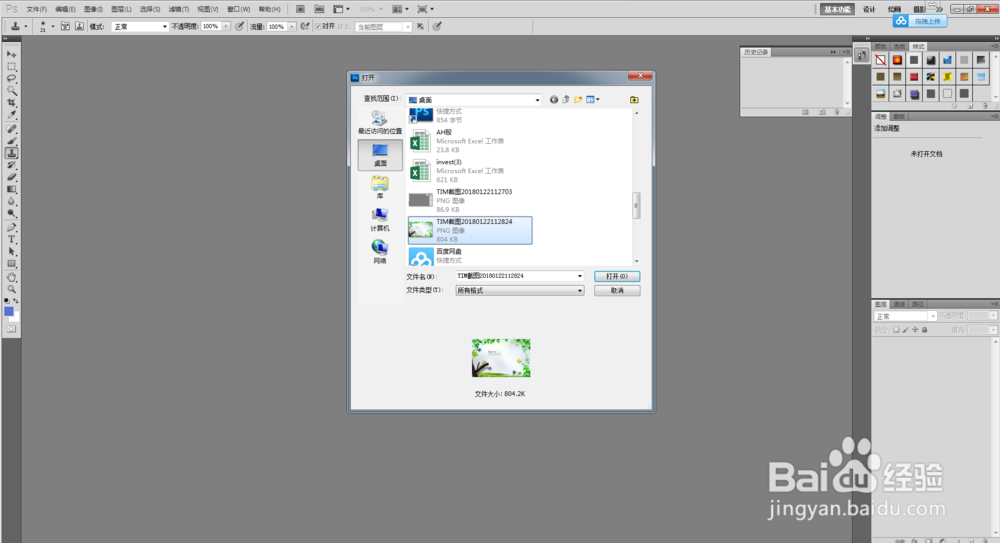Go up one folder level in Open dialog
This screenshot has width=1000, height=543.
[566, 100]
